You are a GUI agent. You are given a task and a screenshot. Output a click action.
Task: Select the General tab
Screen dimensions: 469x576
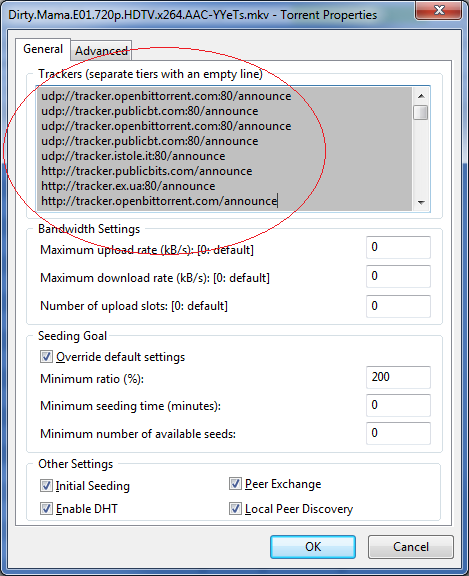click(43, 49)
